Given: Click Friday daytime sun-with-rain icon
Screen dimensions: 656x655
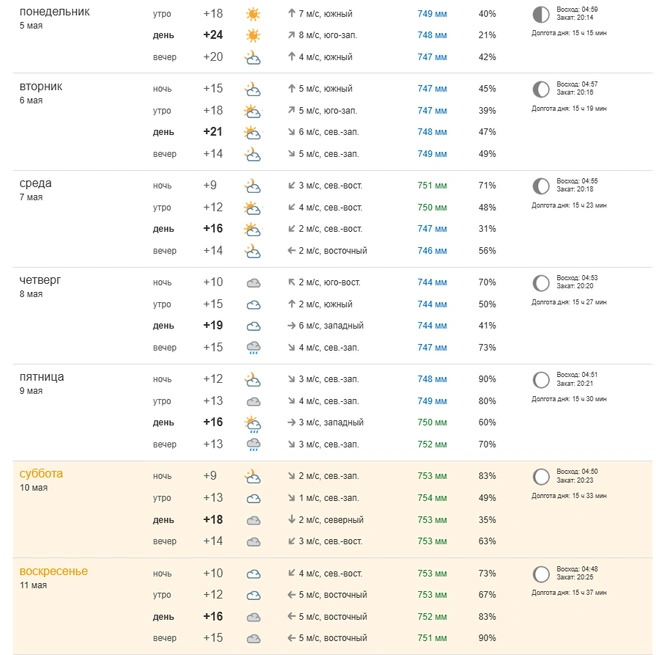Looking at the screenshot, I should point(253,423).
